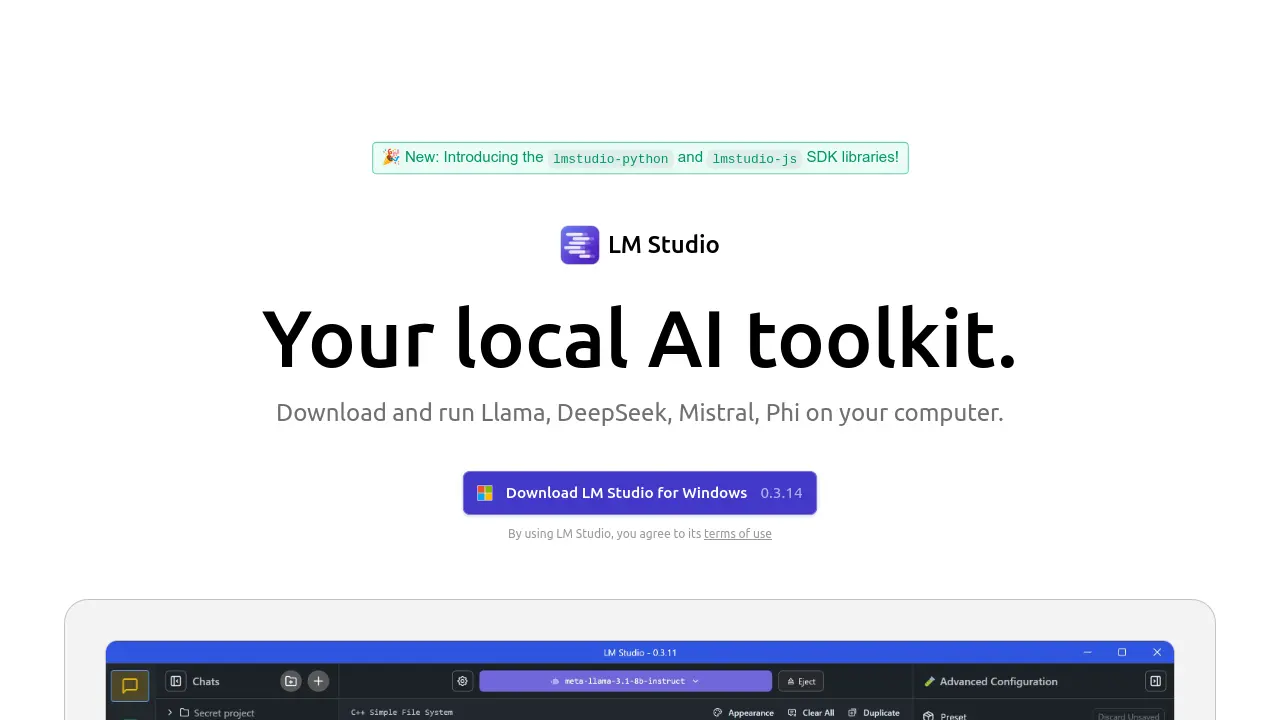Minimize the LM Studio preview window

[x=1088, y=652]
